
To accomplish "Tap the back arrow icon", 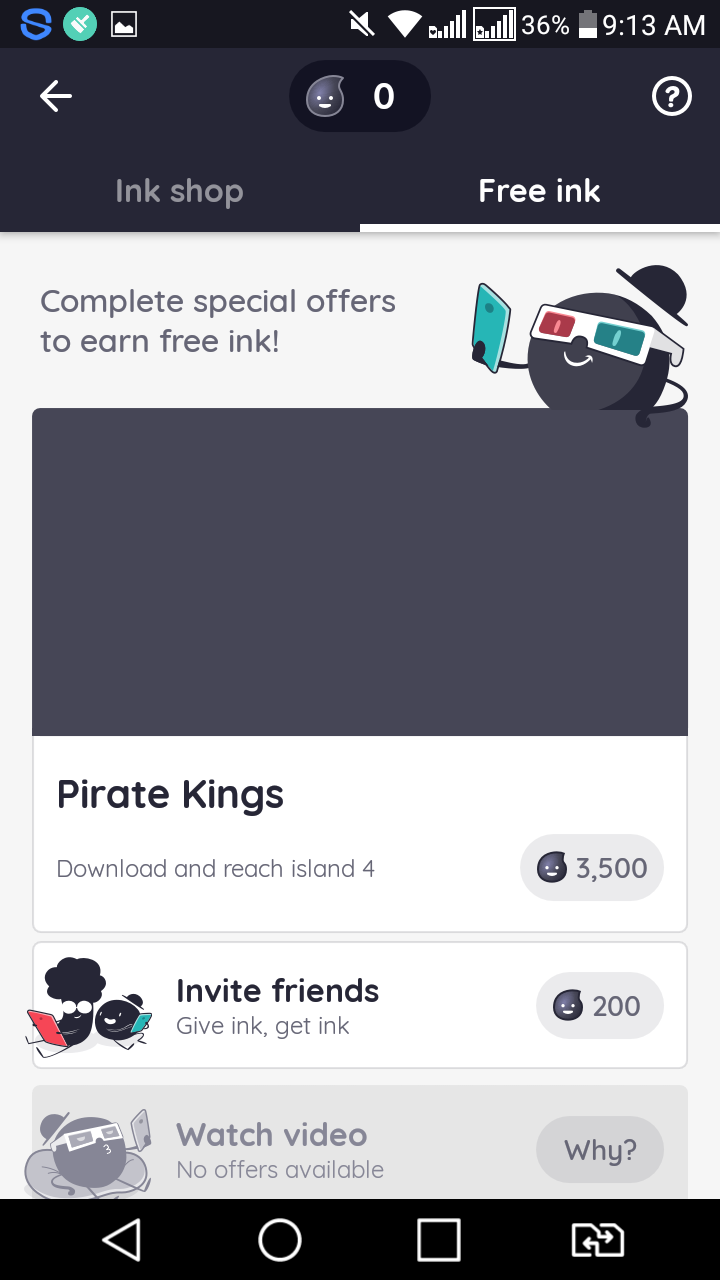I will tap(56, 96).
